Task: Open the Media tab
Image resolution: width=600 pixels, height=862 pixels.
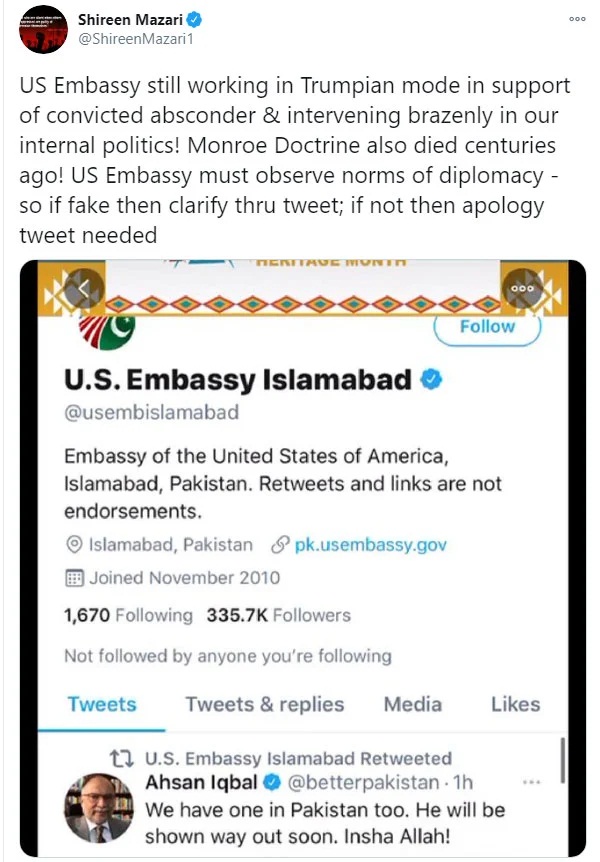Action: pos(413,704)
